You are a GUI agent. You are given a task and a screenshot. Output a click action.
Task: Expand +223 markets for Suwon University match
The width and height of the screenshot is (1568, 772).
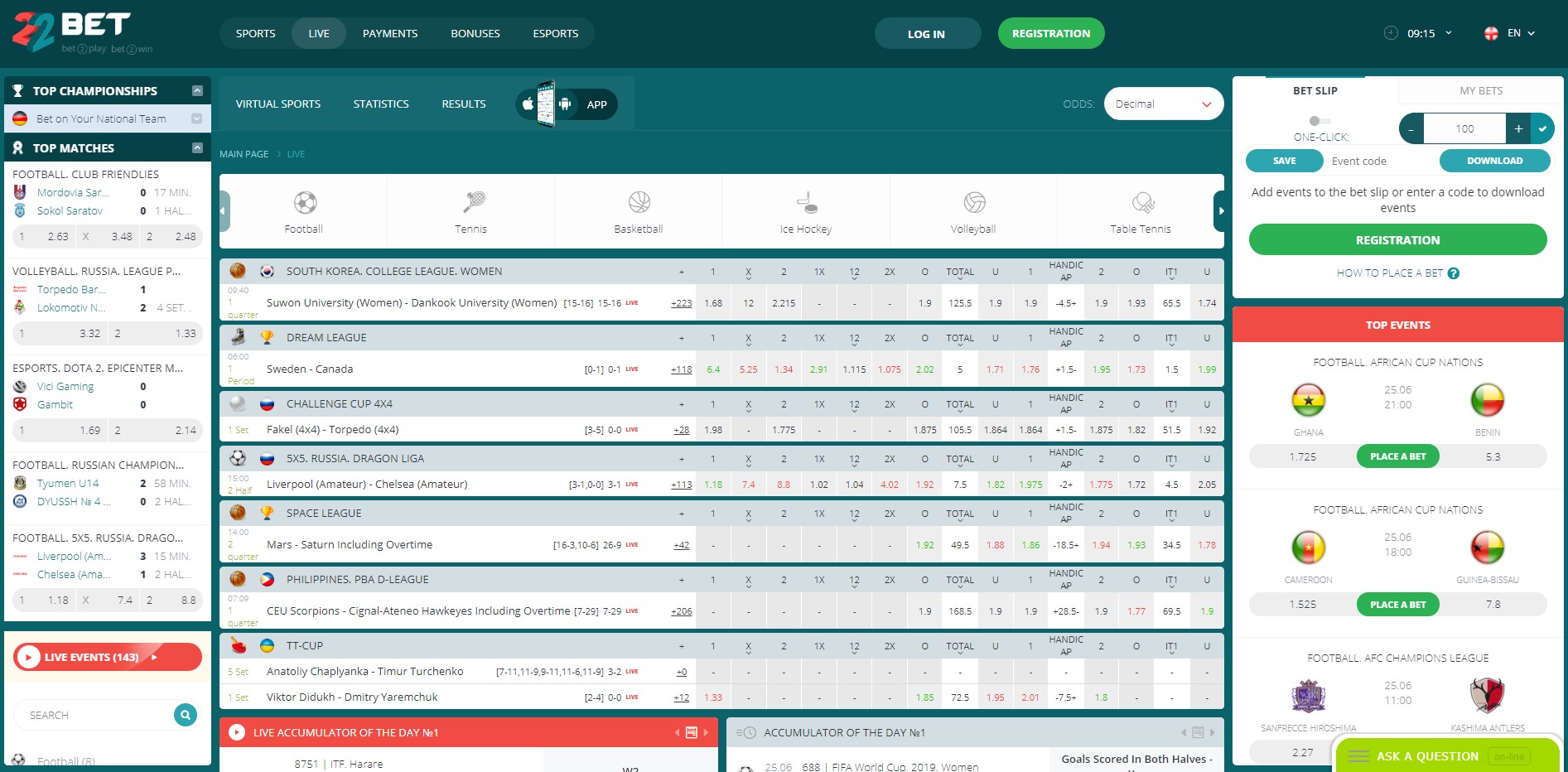[x=681, y=303]
